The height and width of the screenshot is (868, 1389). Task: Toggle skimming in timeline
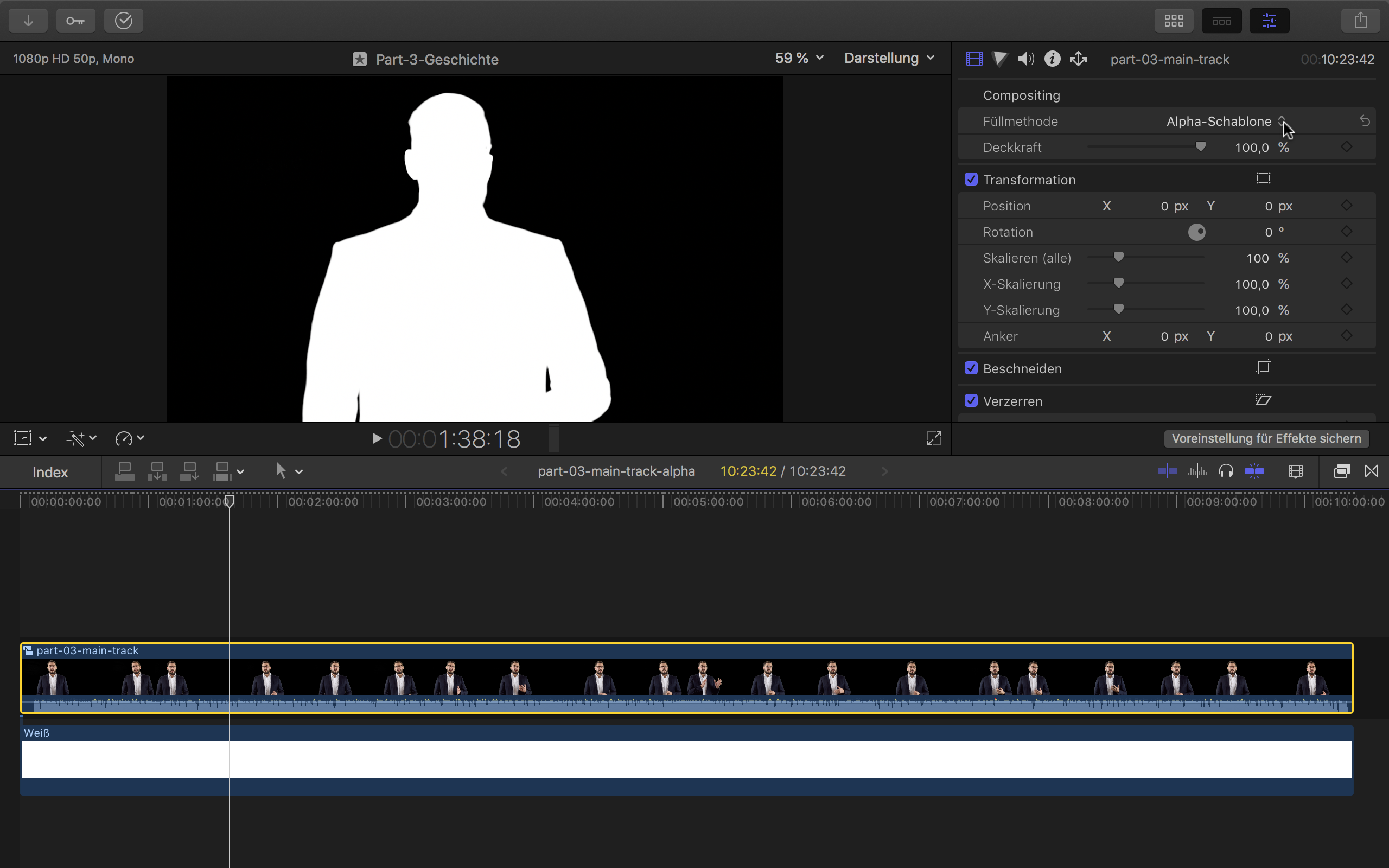click(1168, 472)
